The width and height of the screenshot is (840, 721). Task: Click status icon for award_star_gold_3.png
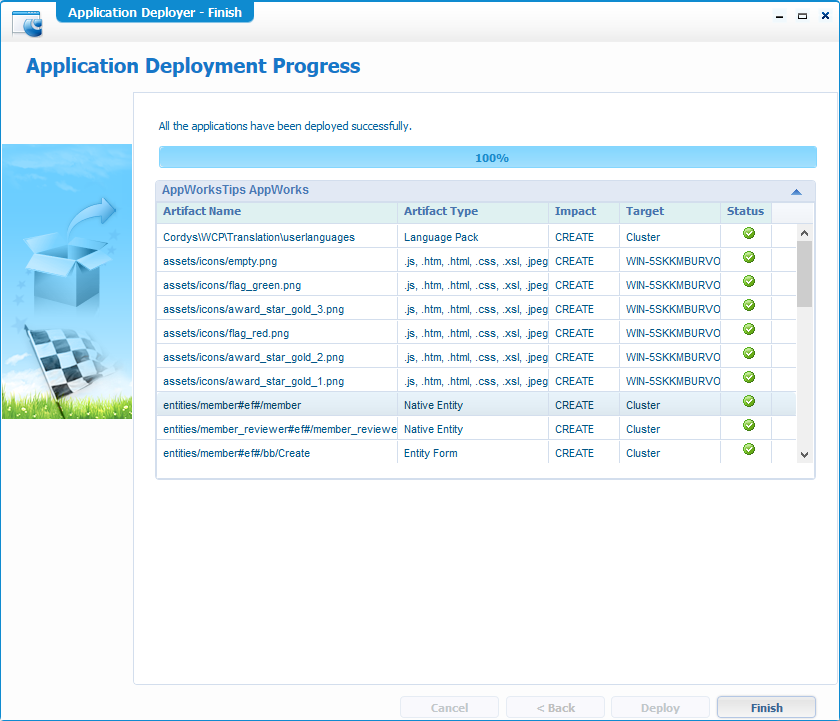click(x=749, y=306)
